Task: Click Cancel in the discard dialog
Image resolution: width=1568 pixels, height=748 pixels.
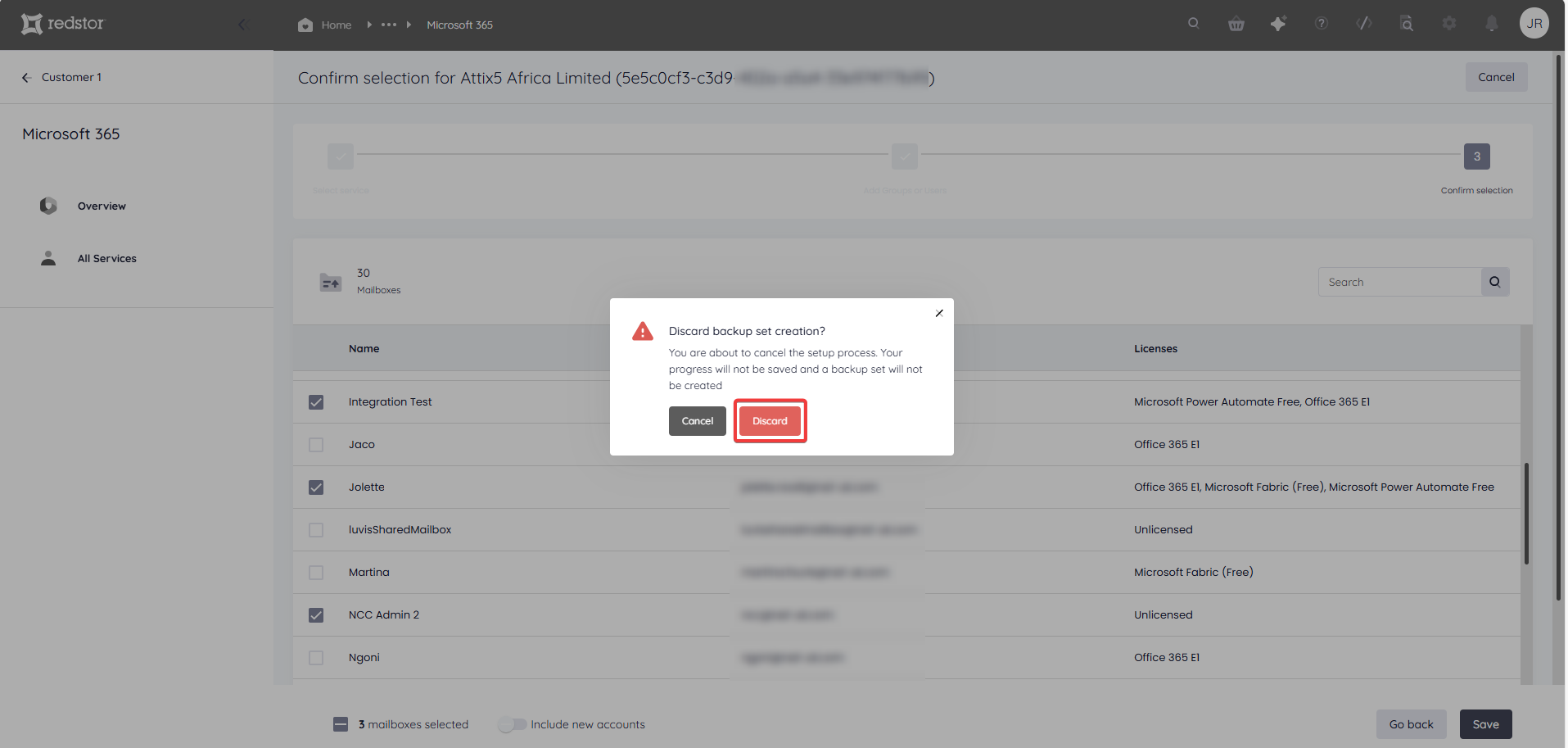Action: point(698,421)
